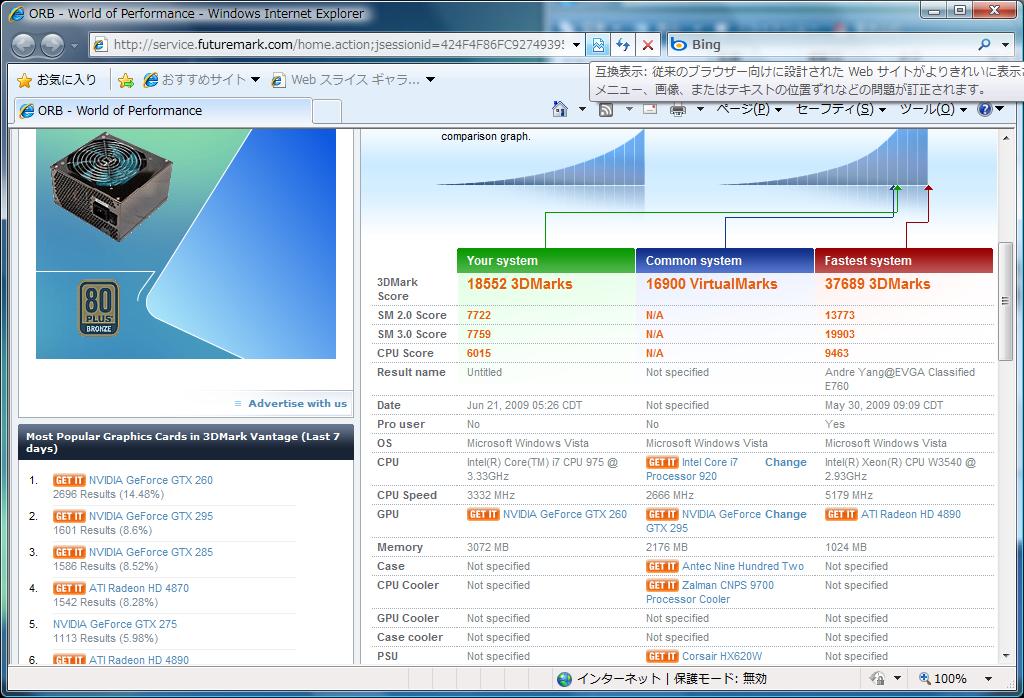Click the 37689 3DMarks score
Image resolution: width=1024 pixels, height=698 pixels.
point(877,284)
